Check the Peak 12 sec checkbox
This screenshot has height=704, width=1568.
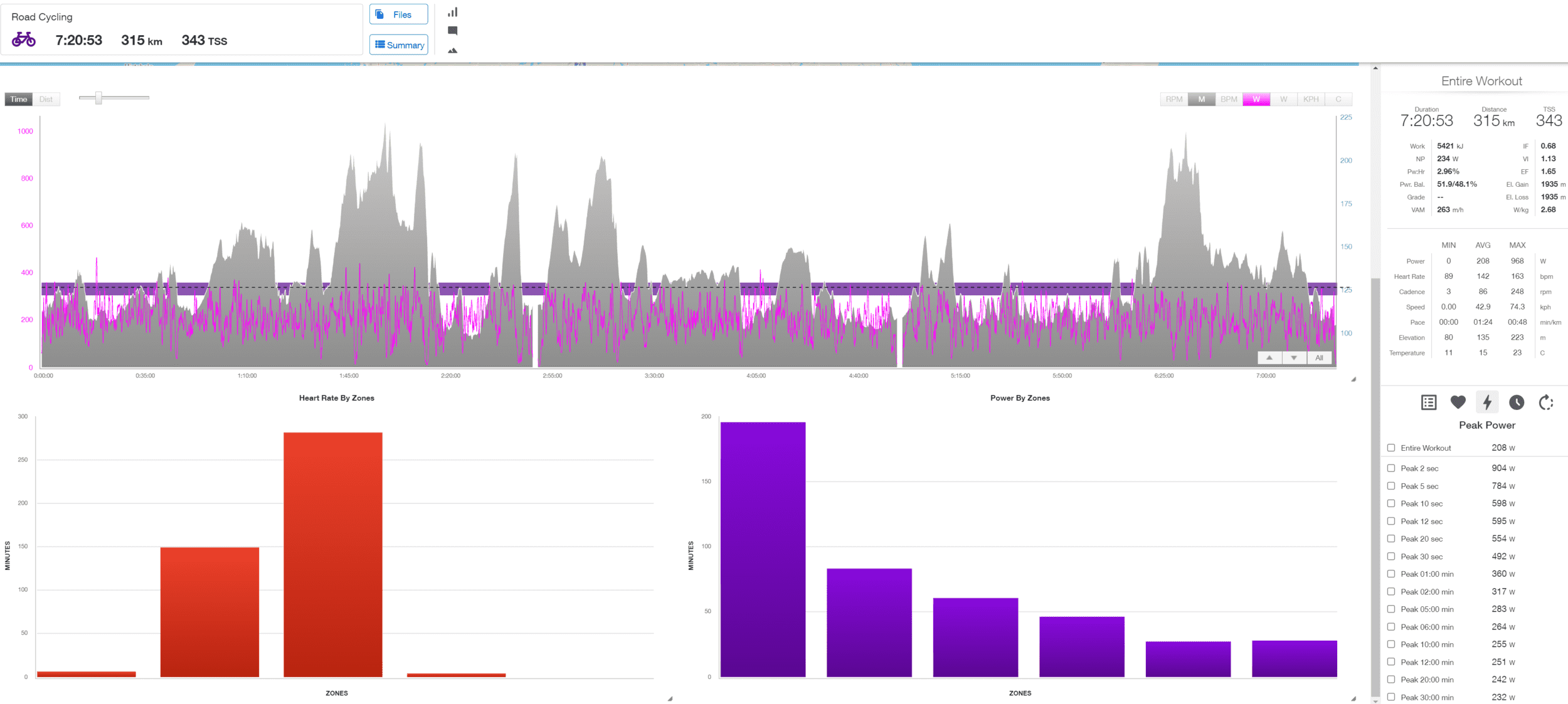point(1391,521)
